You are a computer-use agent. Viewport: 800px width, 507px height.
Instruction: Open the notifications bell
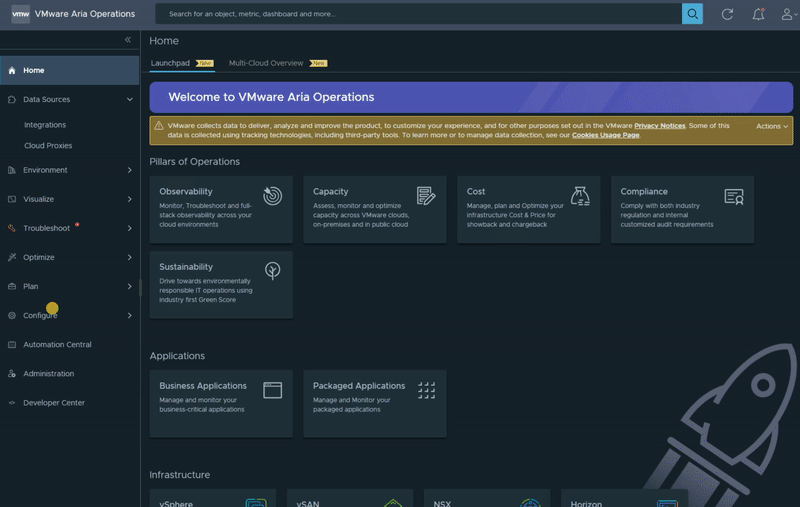pyautogui.click(x=758, y=14)
